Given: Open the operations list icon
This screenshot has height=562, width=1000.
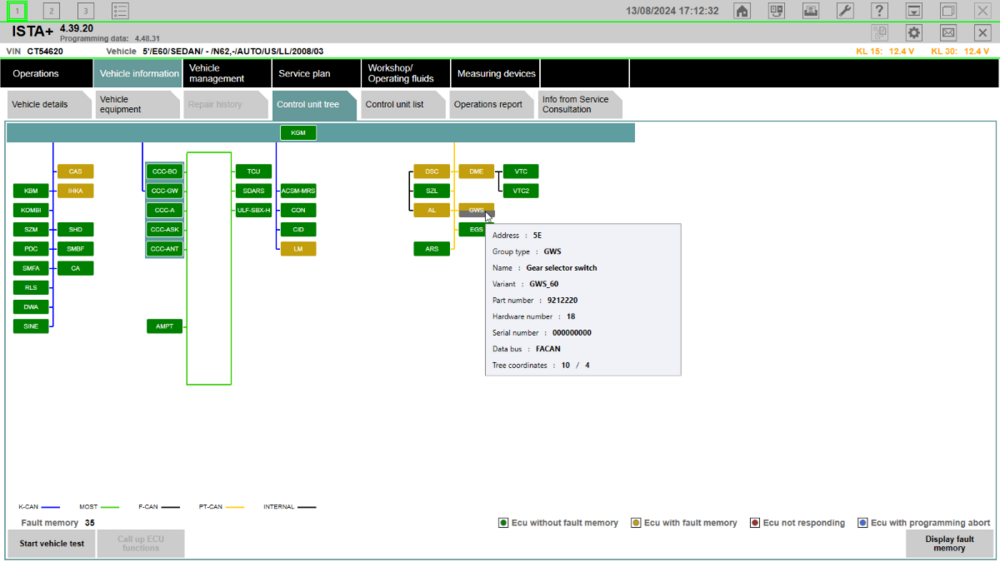Looking at the screenshot, I should 120,11.
